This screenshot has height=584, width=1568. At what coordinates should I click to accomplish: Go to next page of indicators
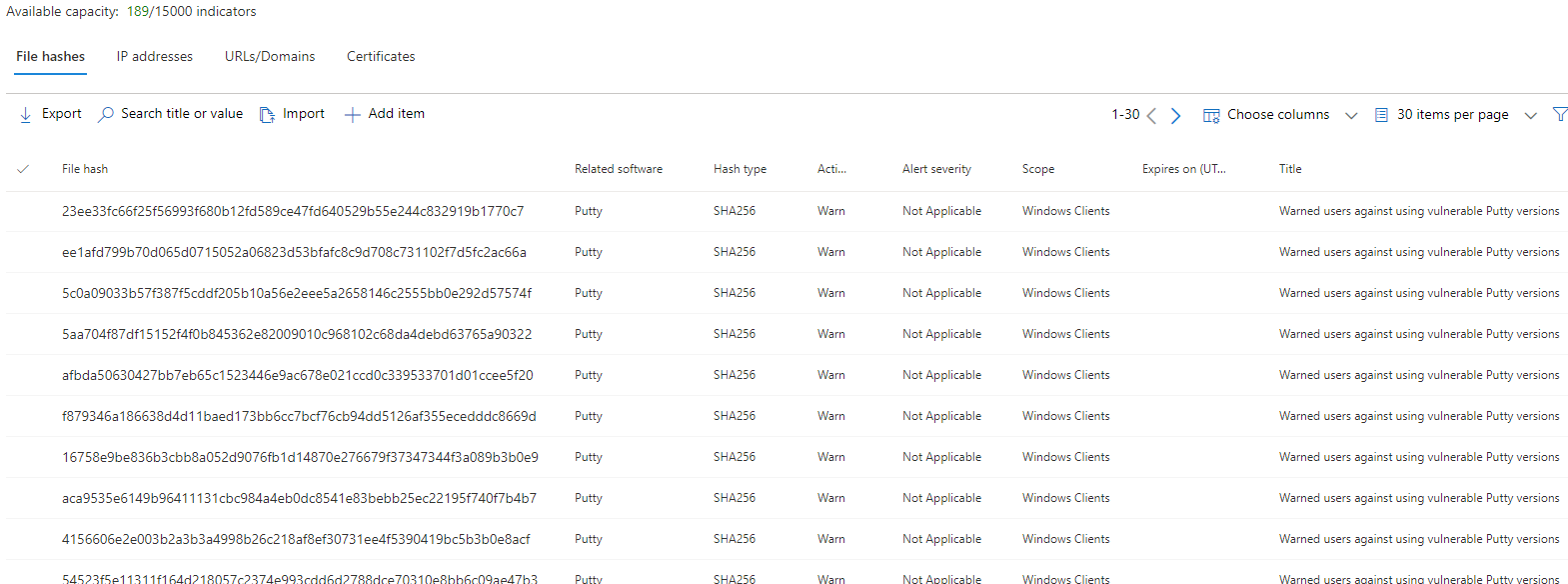(x=1175, y=116)
